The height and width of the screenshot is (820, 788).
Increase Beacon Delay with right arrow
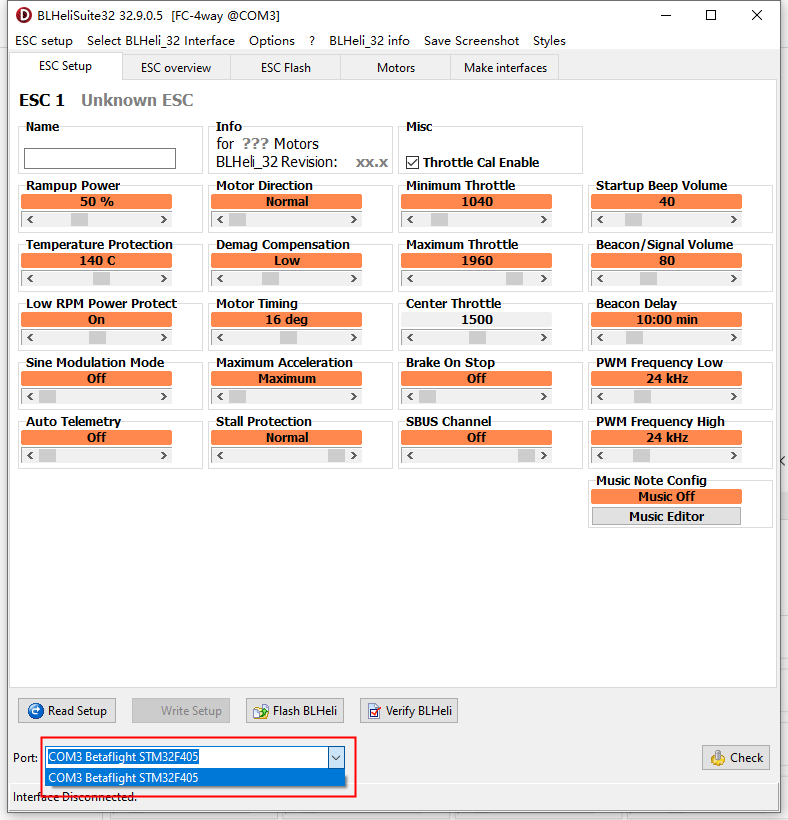[734, 338]
